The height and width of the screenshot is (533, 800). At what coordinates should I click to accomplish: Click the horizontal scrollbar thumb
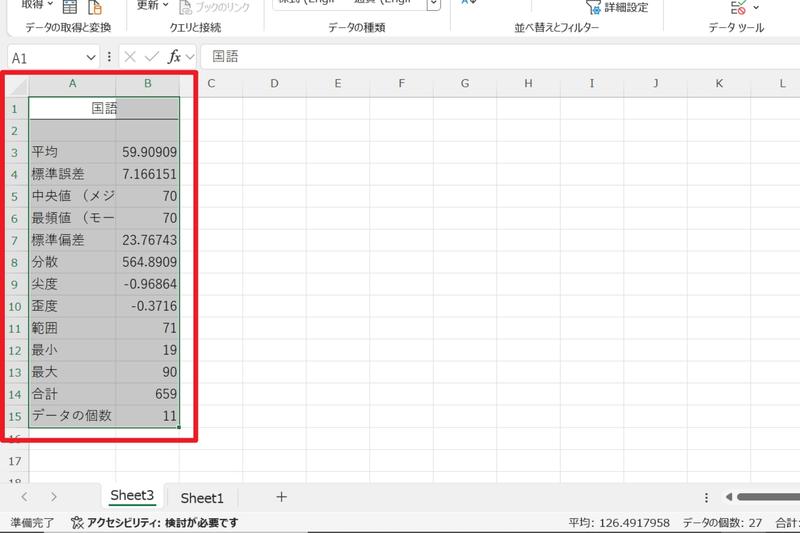click(768, 497)
